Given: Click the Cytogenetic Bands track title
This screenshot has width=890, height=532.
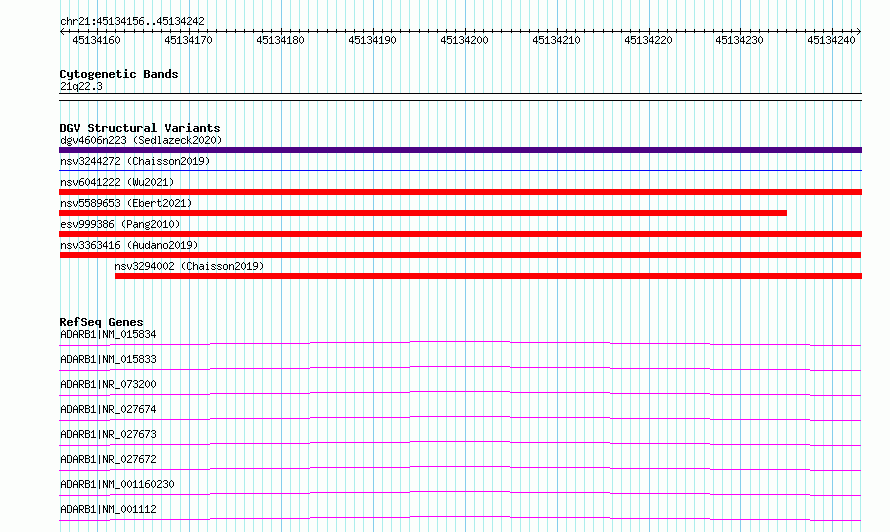Looking at the screenshot, I should [119, 74].
